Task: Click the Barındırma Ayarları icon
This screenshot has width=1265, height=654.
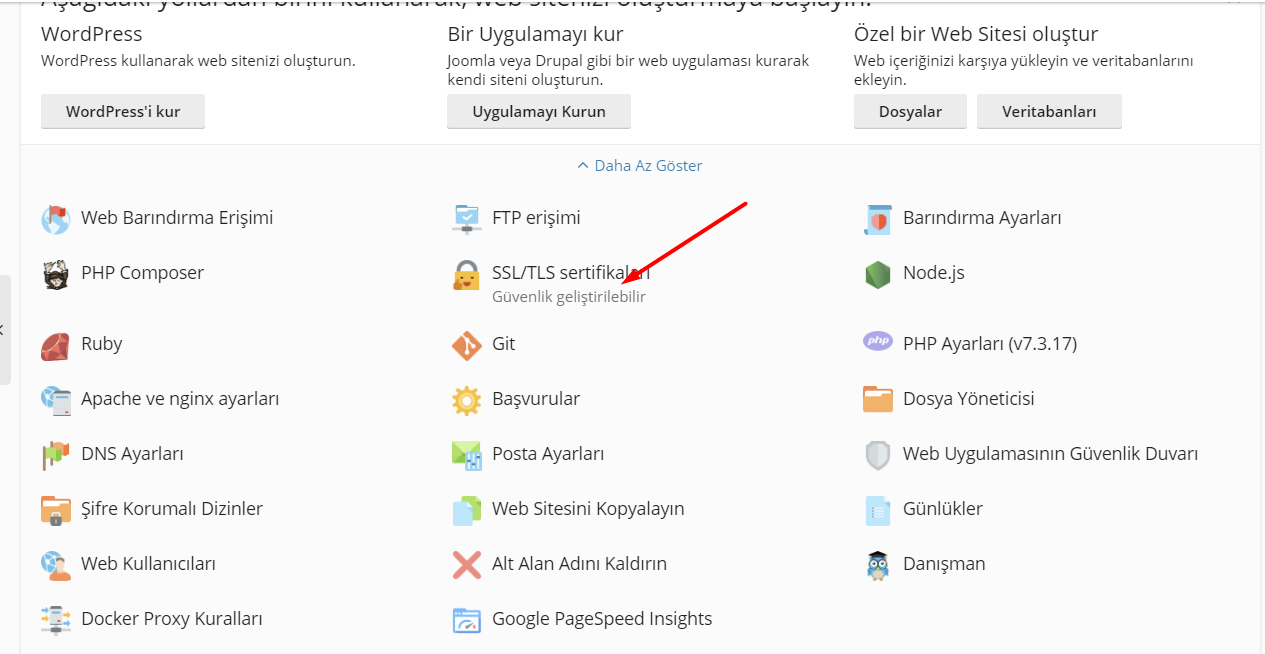Action: coord(877,219)
